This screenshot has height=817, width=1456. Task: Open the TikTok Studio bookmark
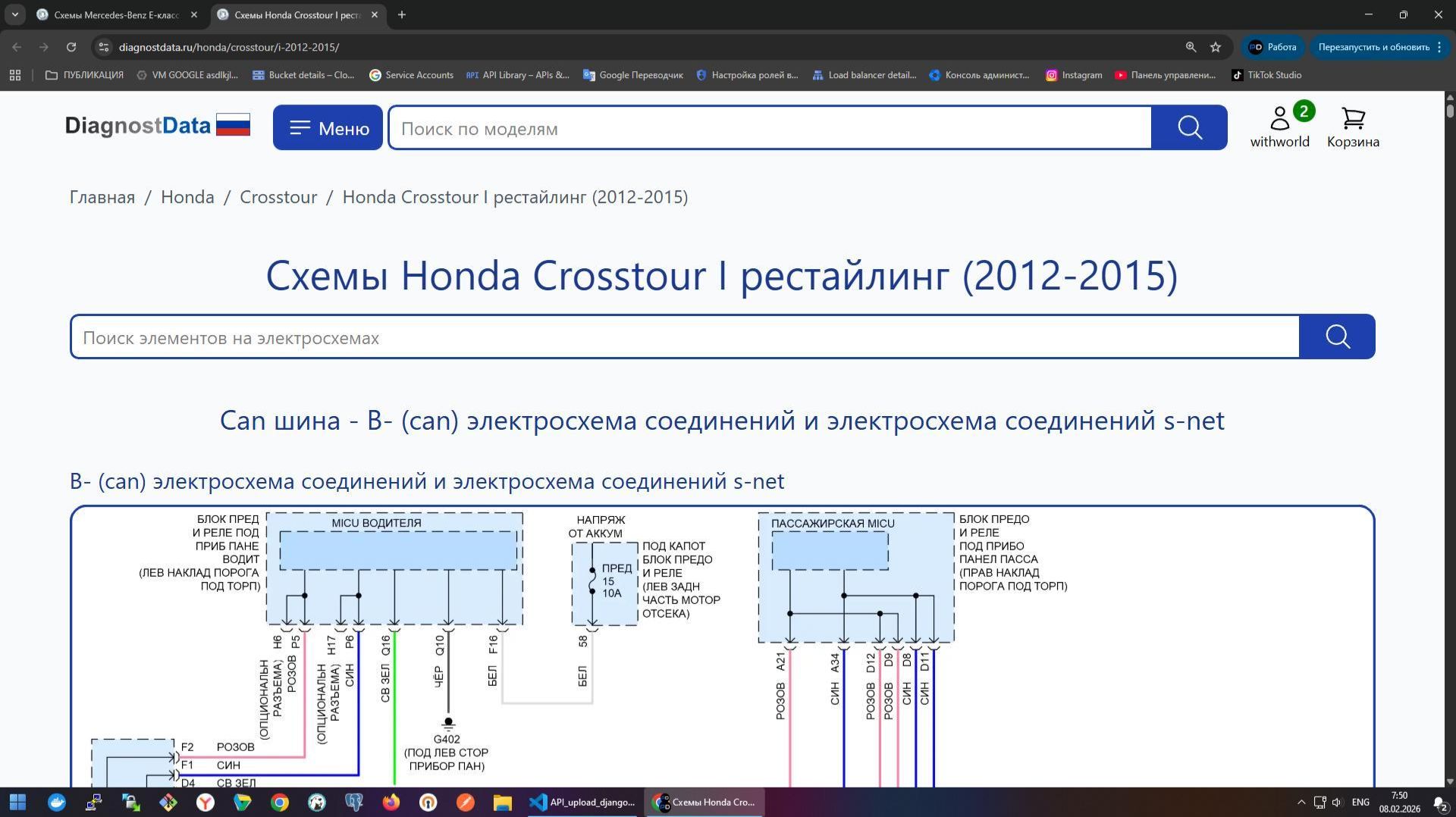[1267, 75]
